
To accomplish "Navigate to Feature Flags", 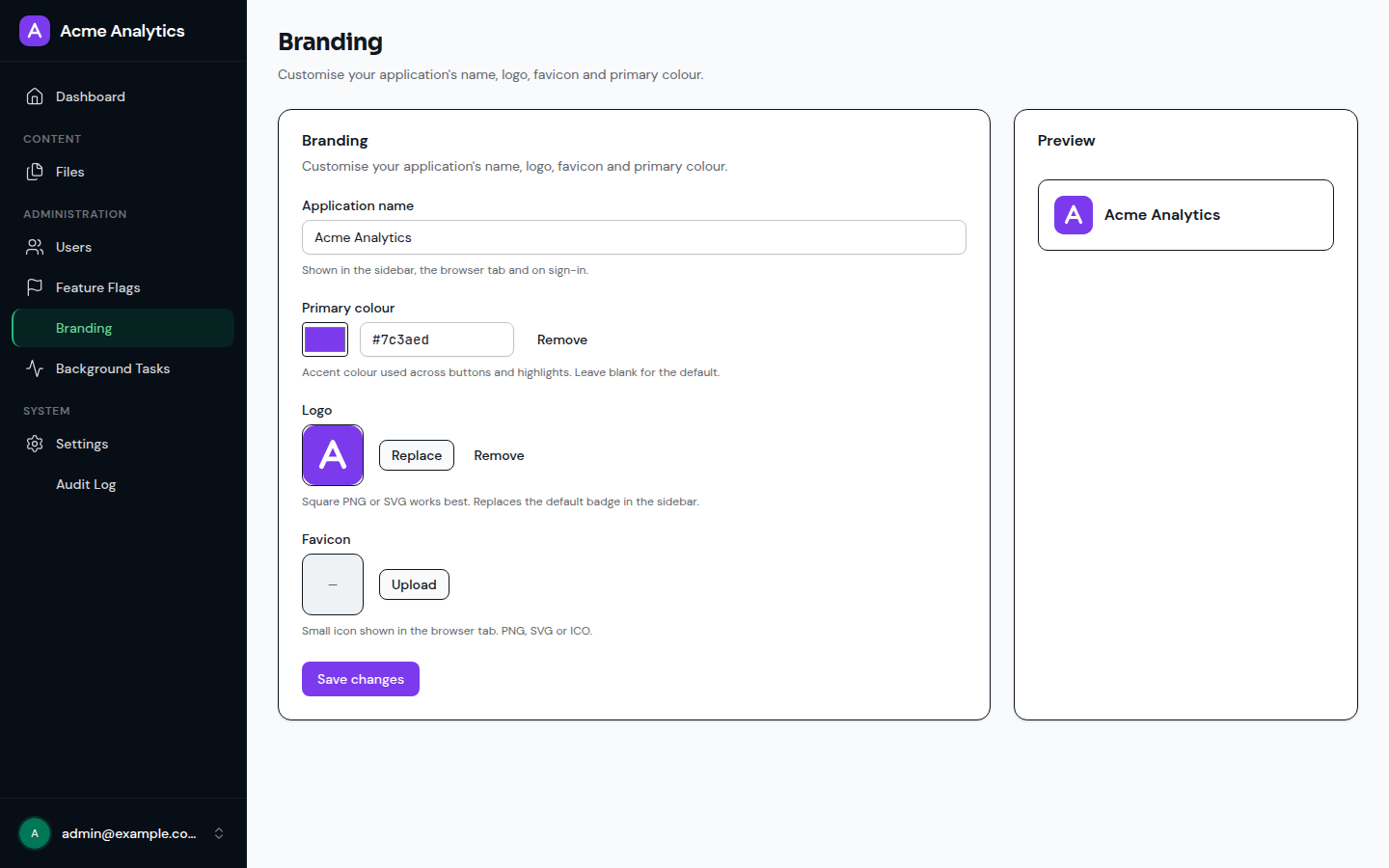I will point(123,287).
